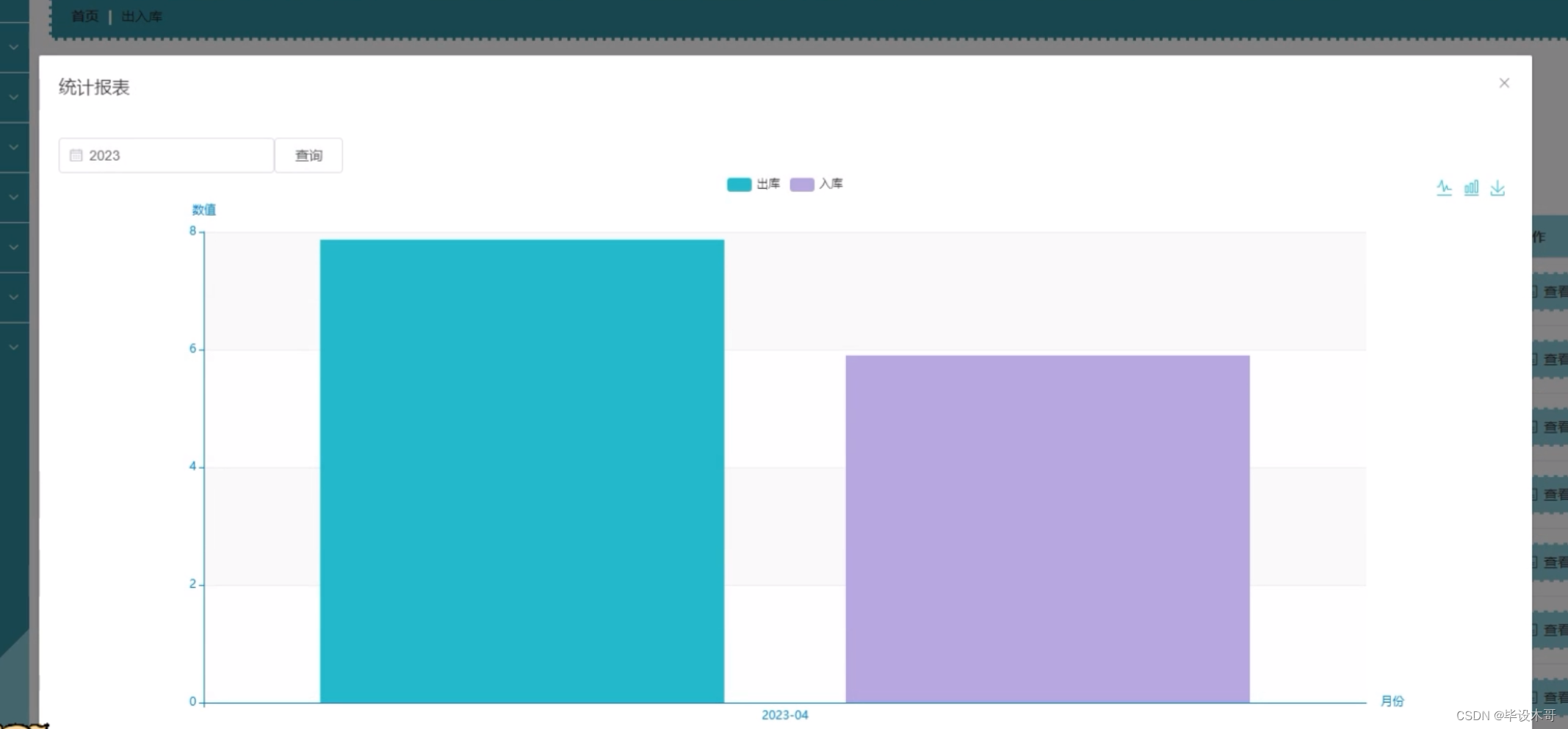Select the 4 y-axis value
The image size is (1568, 729).
coord(193,467)
